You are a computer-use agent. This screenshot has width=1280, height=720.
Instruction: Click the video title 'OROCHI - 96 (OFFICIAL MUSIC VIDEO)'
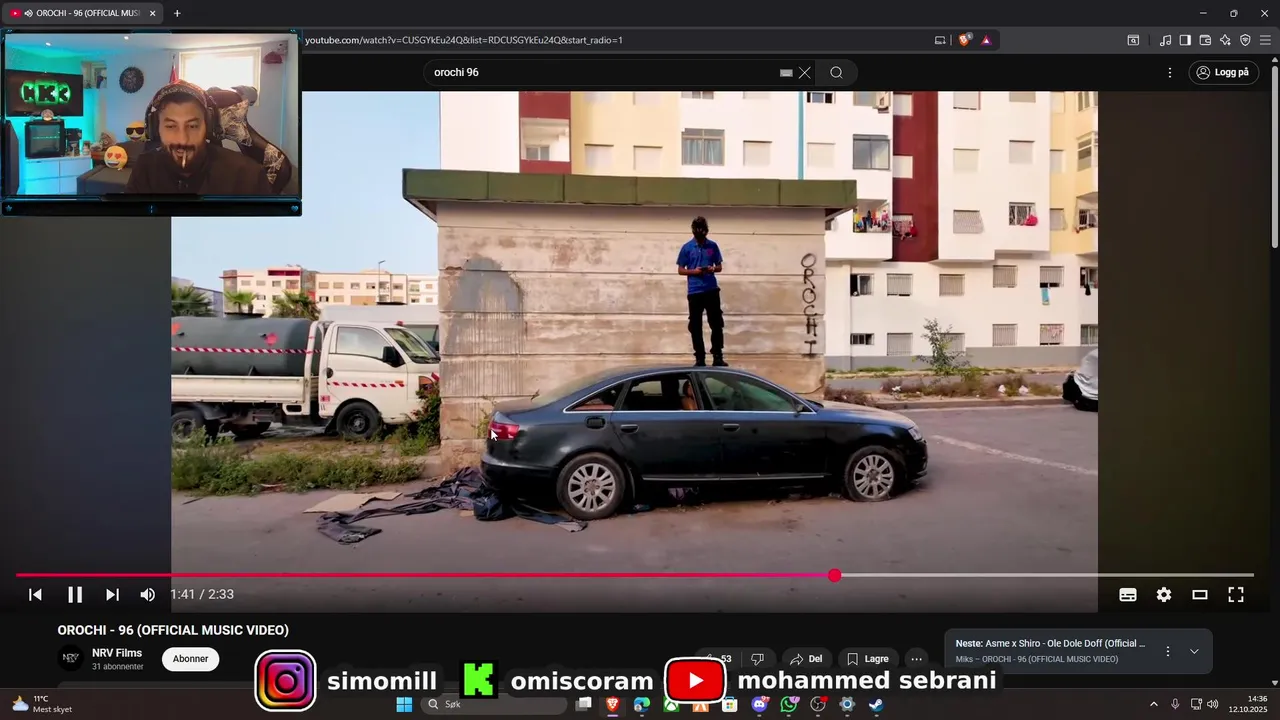[173, 630]
